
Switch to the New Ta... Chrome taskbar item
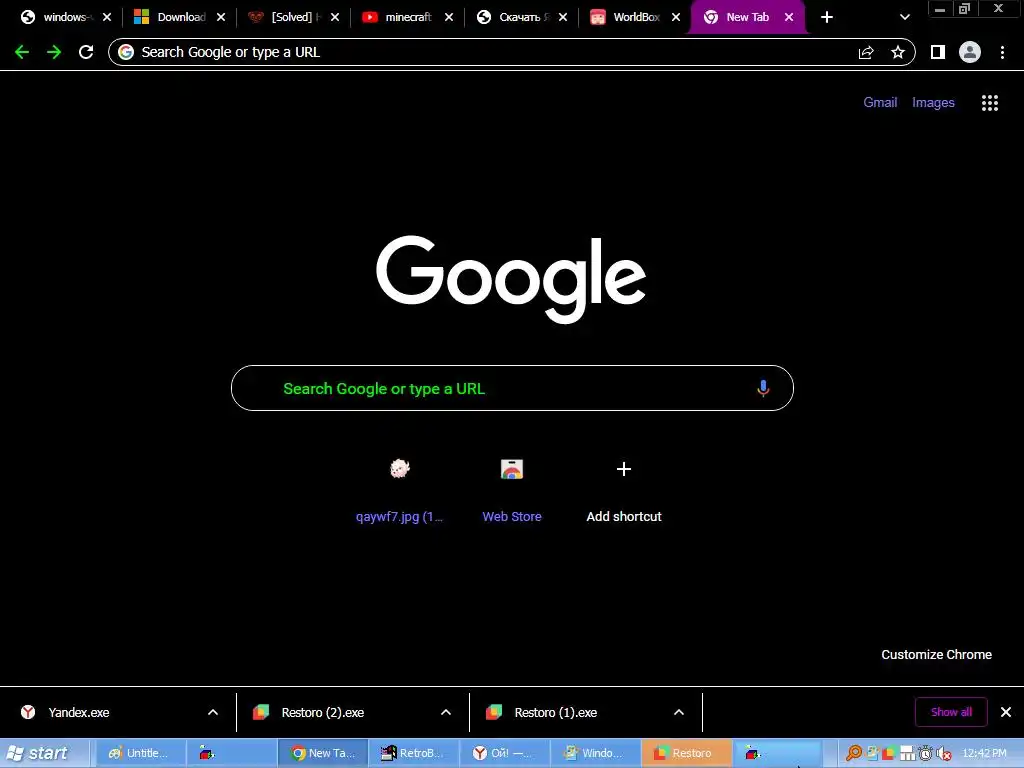click(x=323, y=753)
